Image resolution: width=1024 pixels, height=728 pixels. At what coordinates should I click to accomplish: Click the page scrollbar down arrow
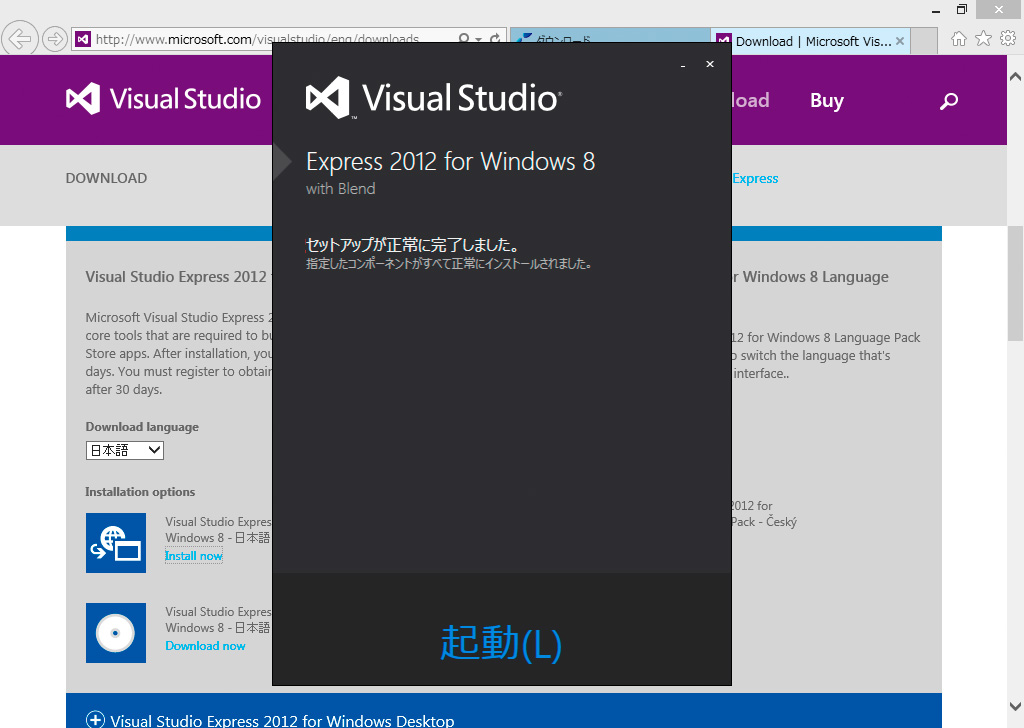(1015, 706)
